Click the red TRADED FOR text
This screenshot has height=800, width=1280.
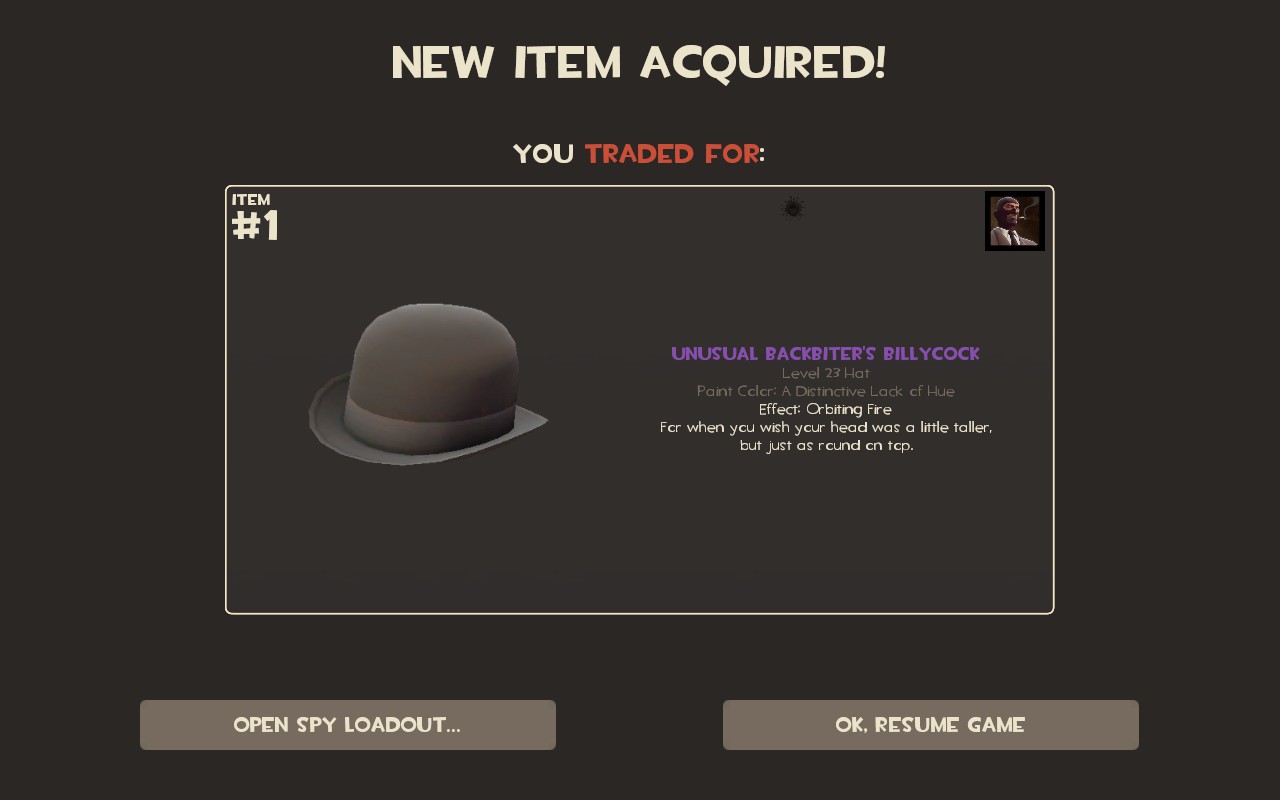pos(672,154)
